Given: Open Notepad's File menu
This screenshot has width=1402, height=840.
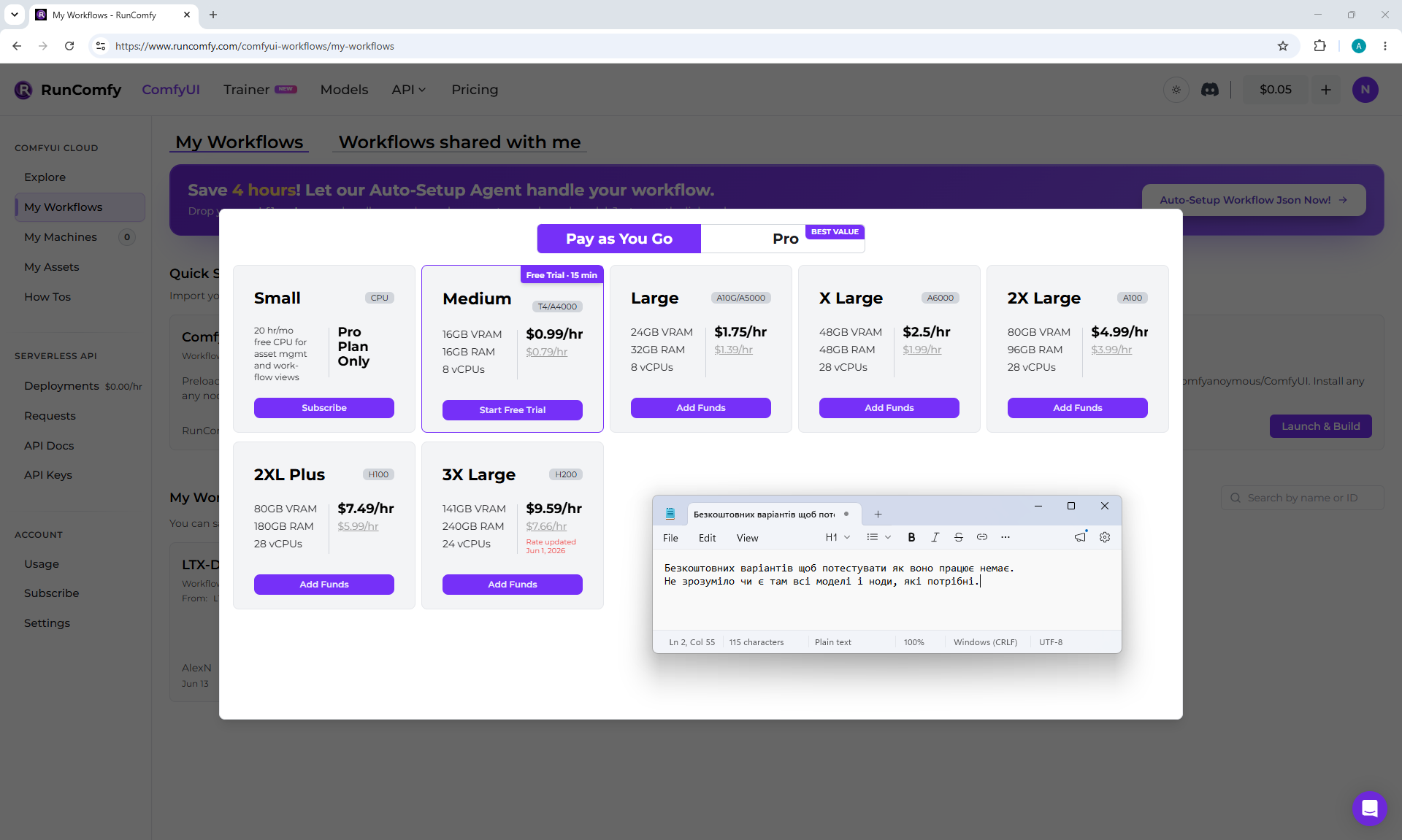Looking at the screenshot, I should (x=670, y=538).
